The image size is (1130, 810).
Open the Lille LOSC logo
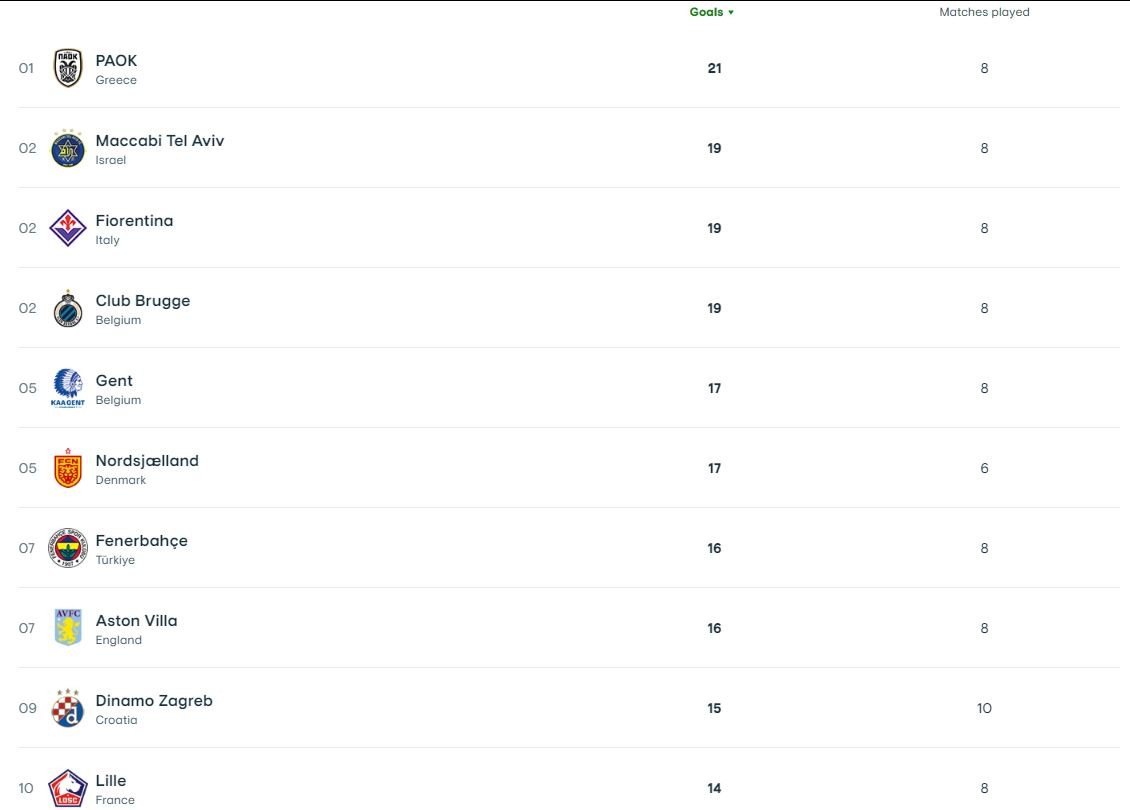click(x=68, y=787)
